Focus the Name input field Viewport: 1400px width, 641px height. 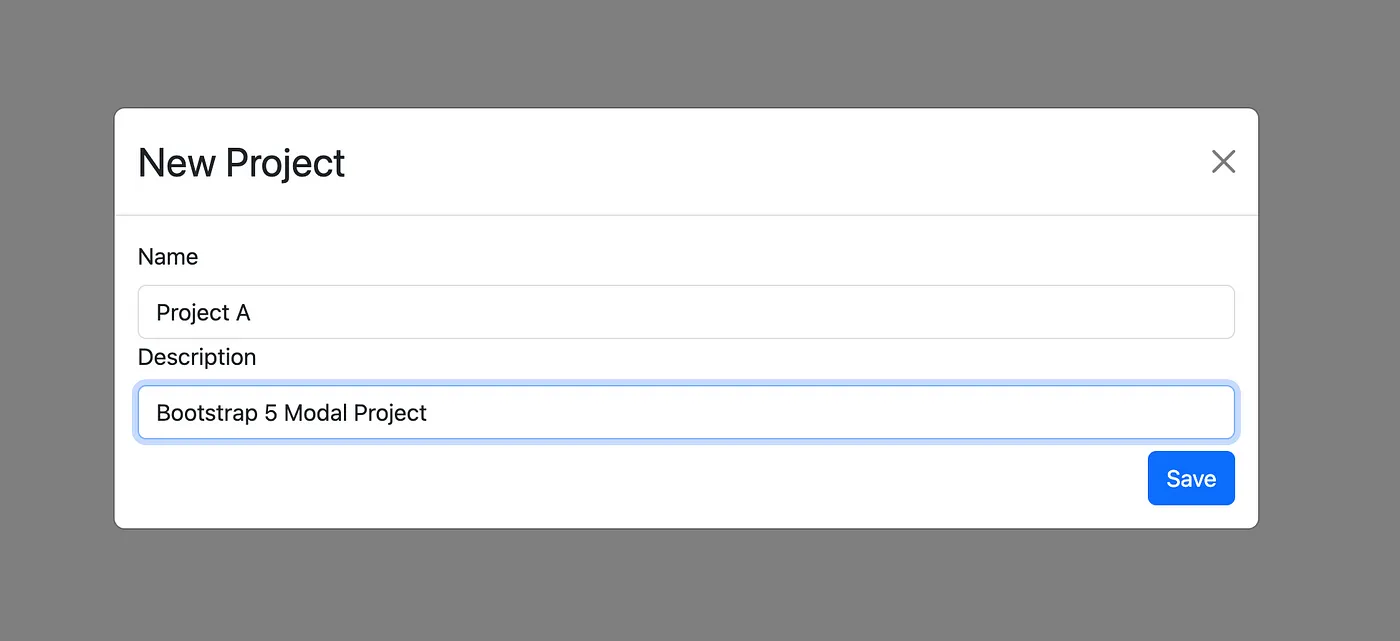(x=686, y=312)
